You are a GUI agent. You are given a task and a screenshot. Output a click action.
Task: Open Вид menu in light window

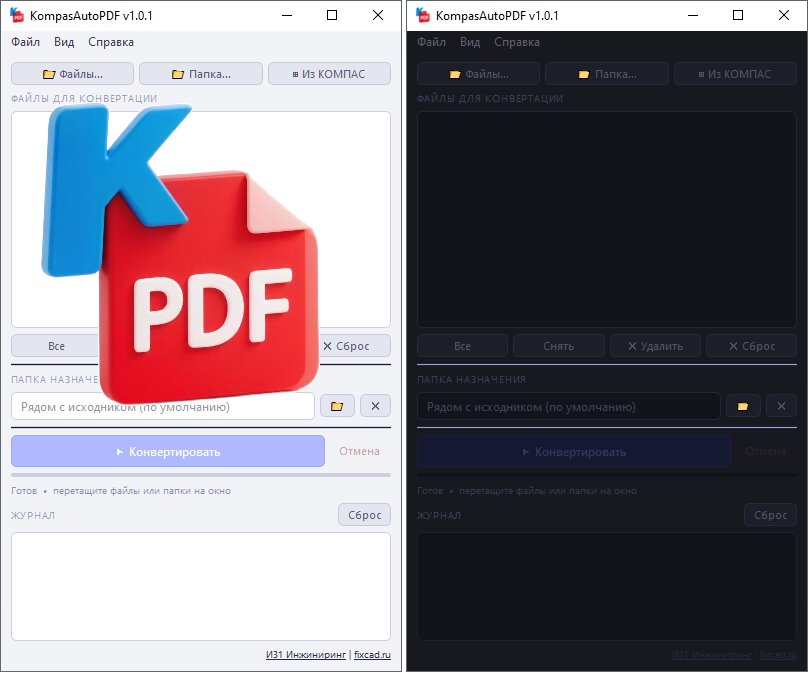(64, 42)
